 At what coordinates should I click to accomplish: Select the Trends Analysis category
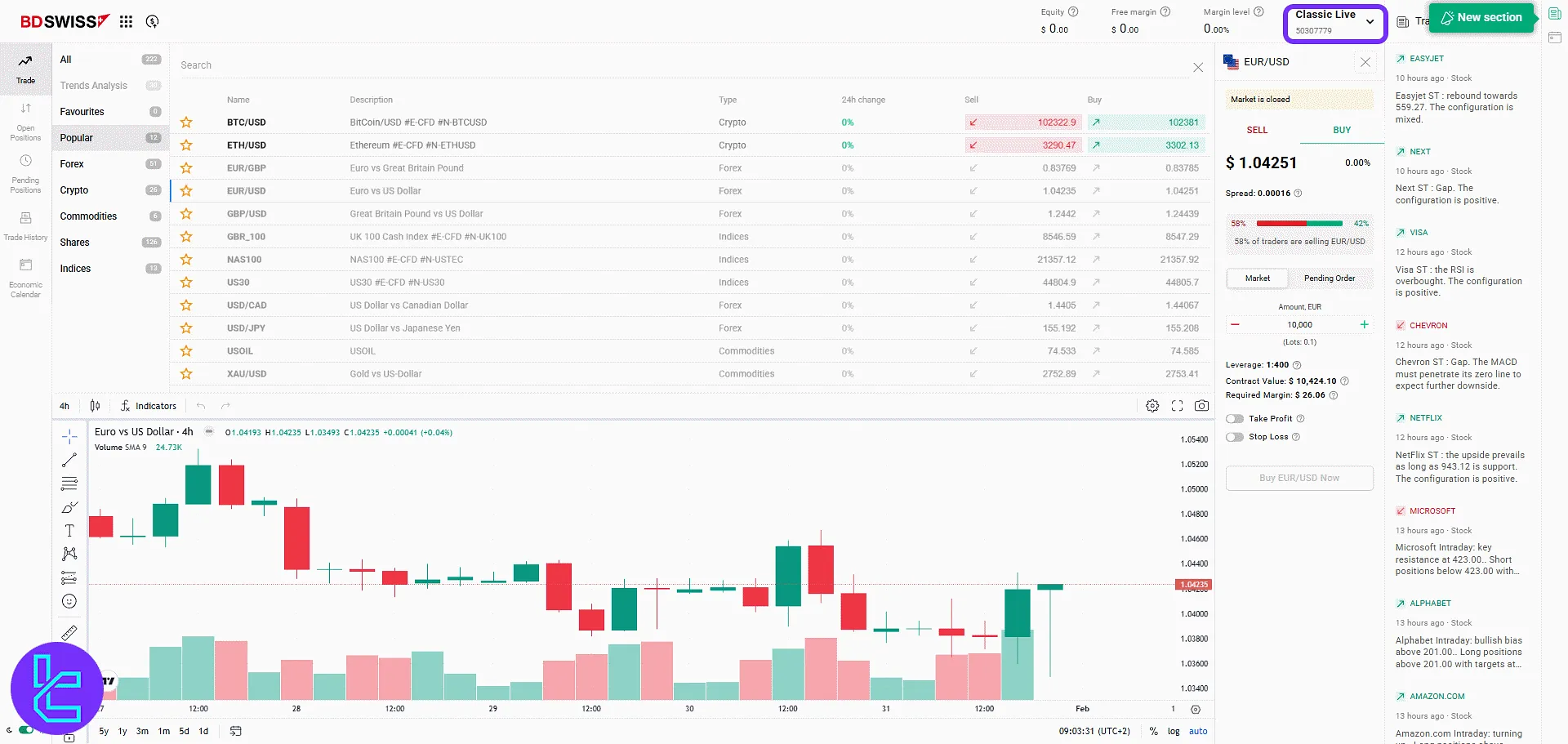110,86
